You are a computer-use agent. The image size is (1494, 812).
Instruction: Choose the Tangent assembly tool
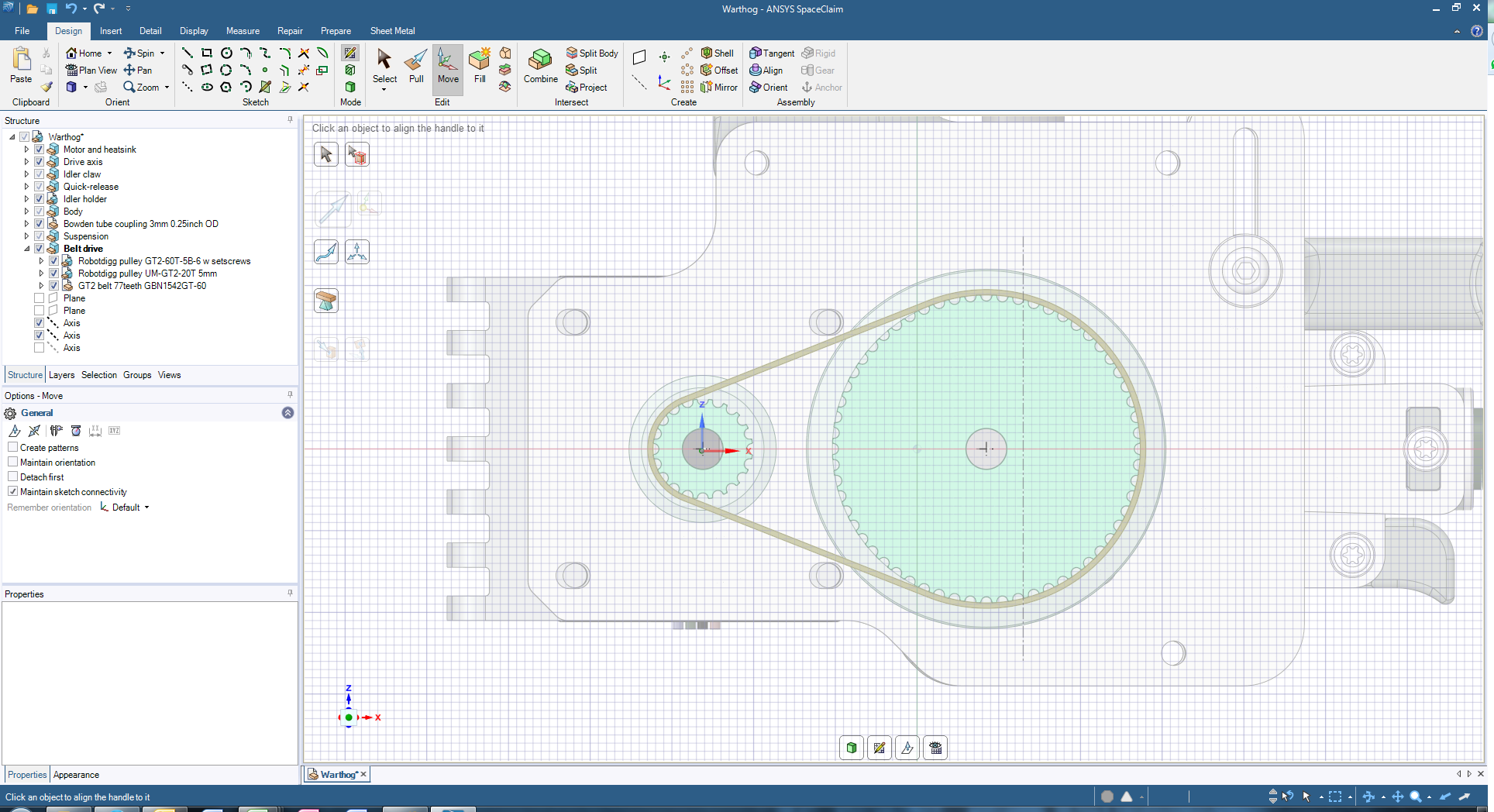[x=772, y=53]
